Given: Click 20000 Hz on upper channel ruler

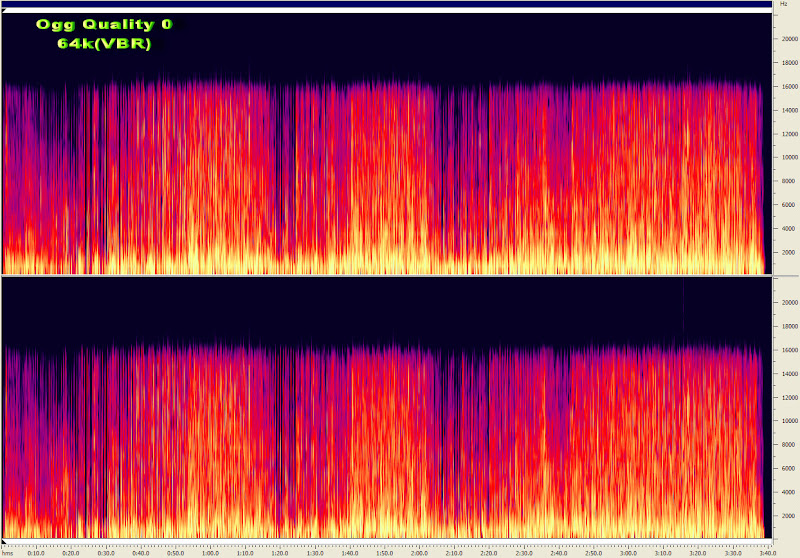Looking at the screenshot, I should point(786,39).
